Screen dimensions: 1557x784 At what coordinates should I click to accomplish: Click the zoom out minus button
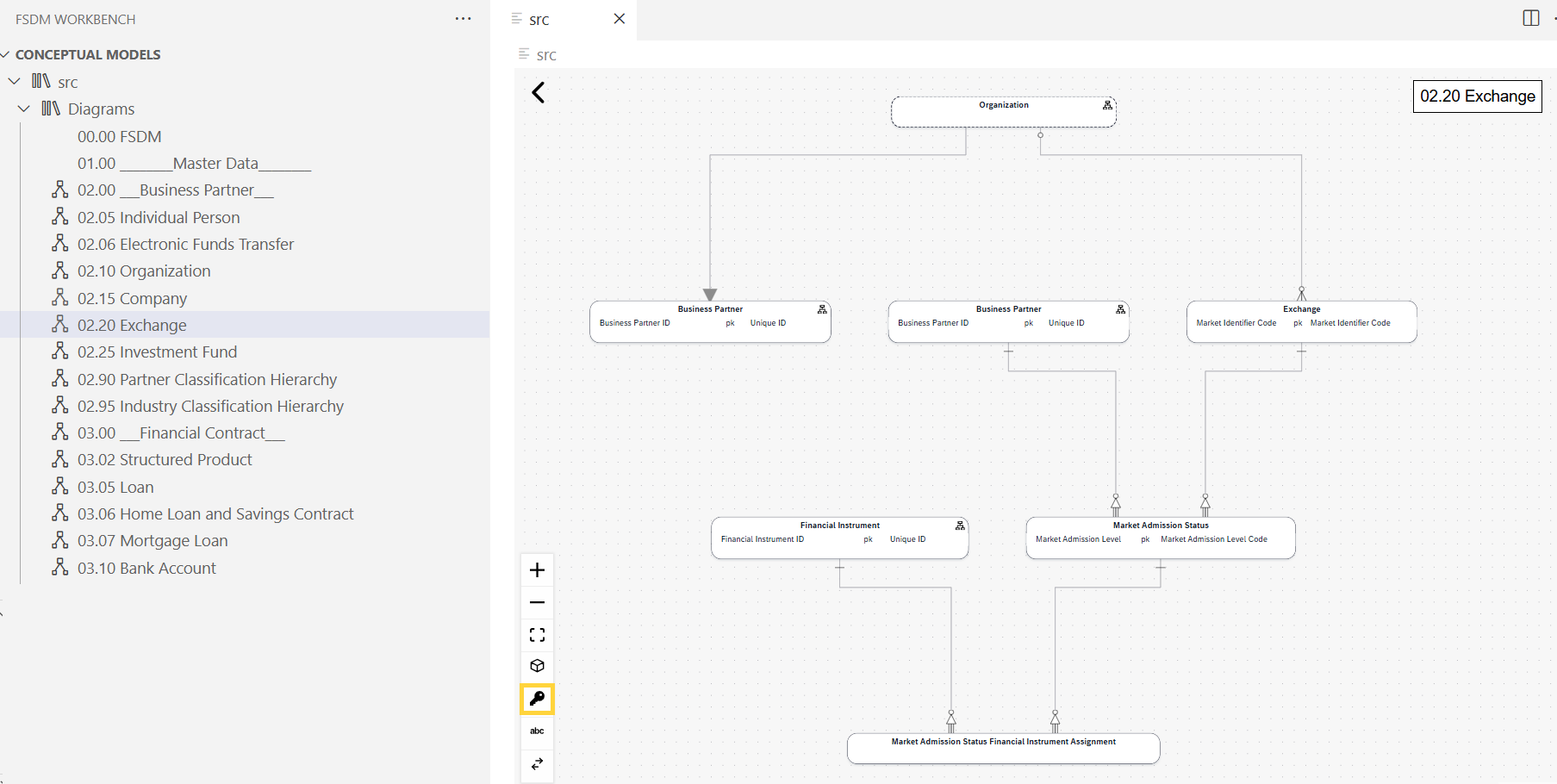pyautogui.click(x=537, y=602)
